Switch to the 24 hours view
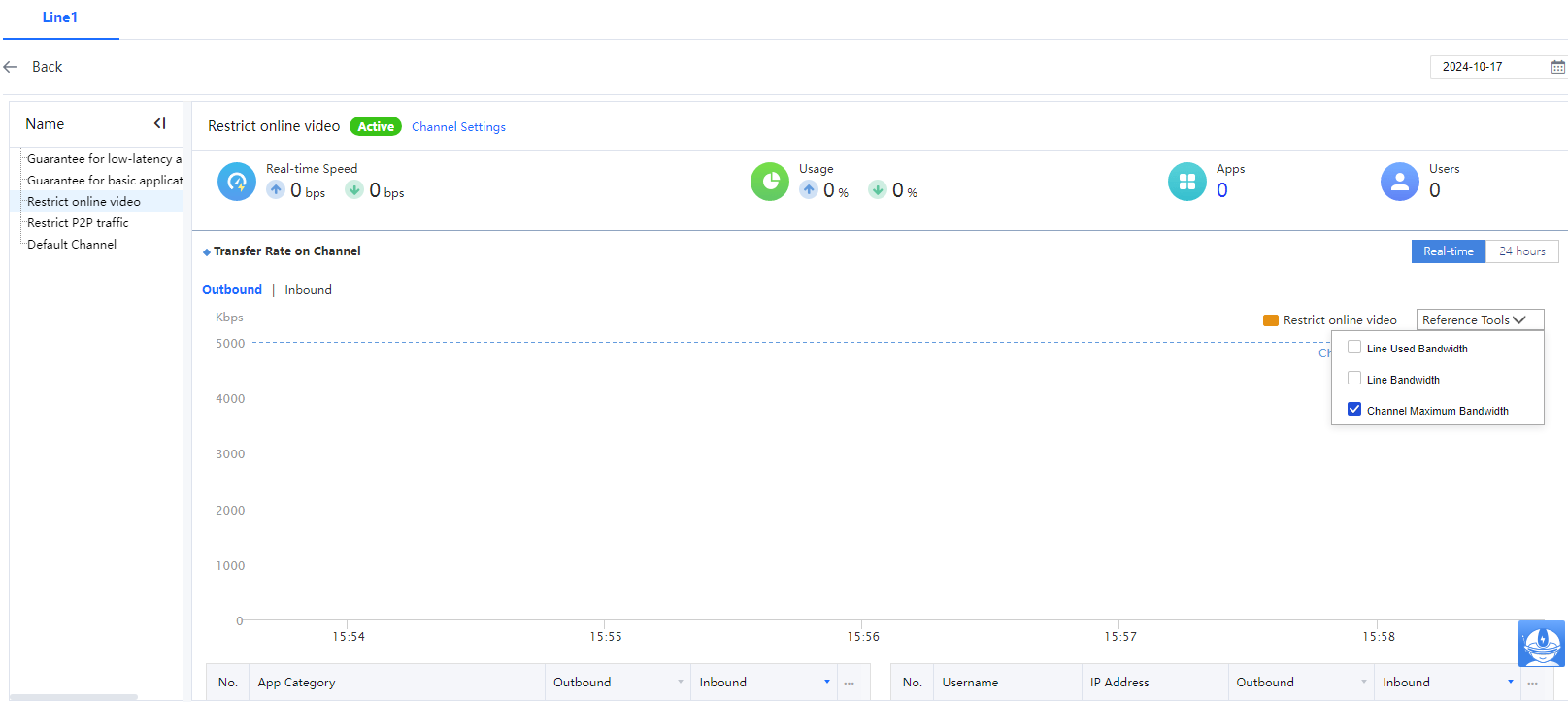1568x702 pixels. 1521,251
